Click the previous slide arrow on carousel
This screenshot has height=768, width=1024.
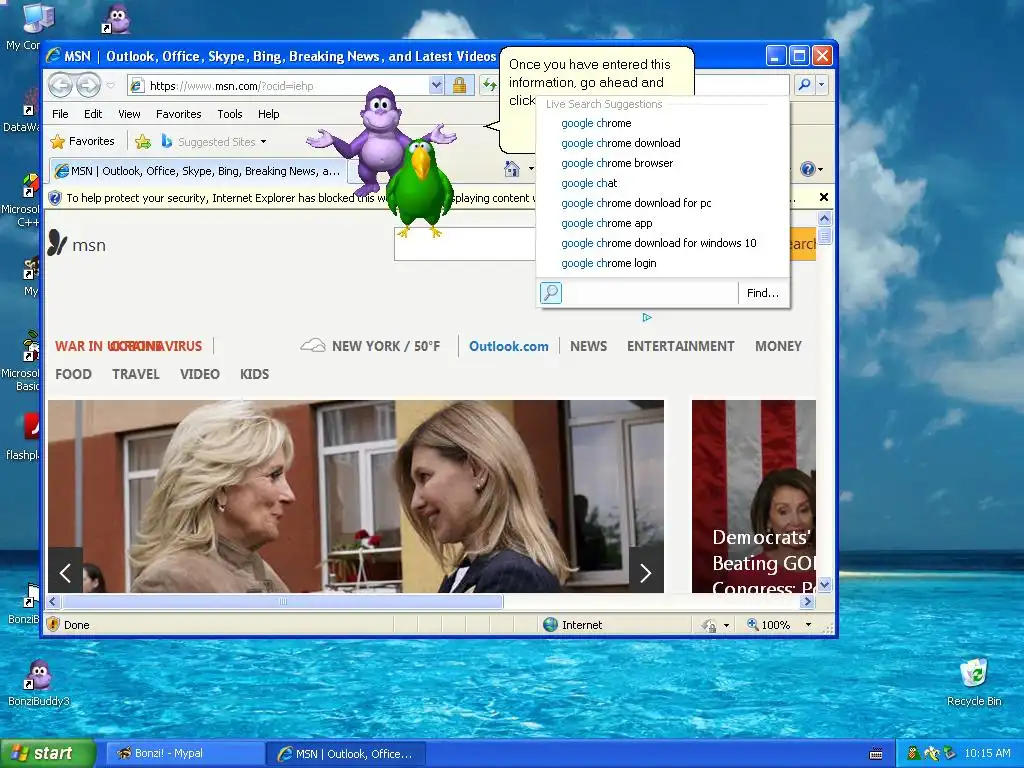coord(65,573)
